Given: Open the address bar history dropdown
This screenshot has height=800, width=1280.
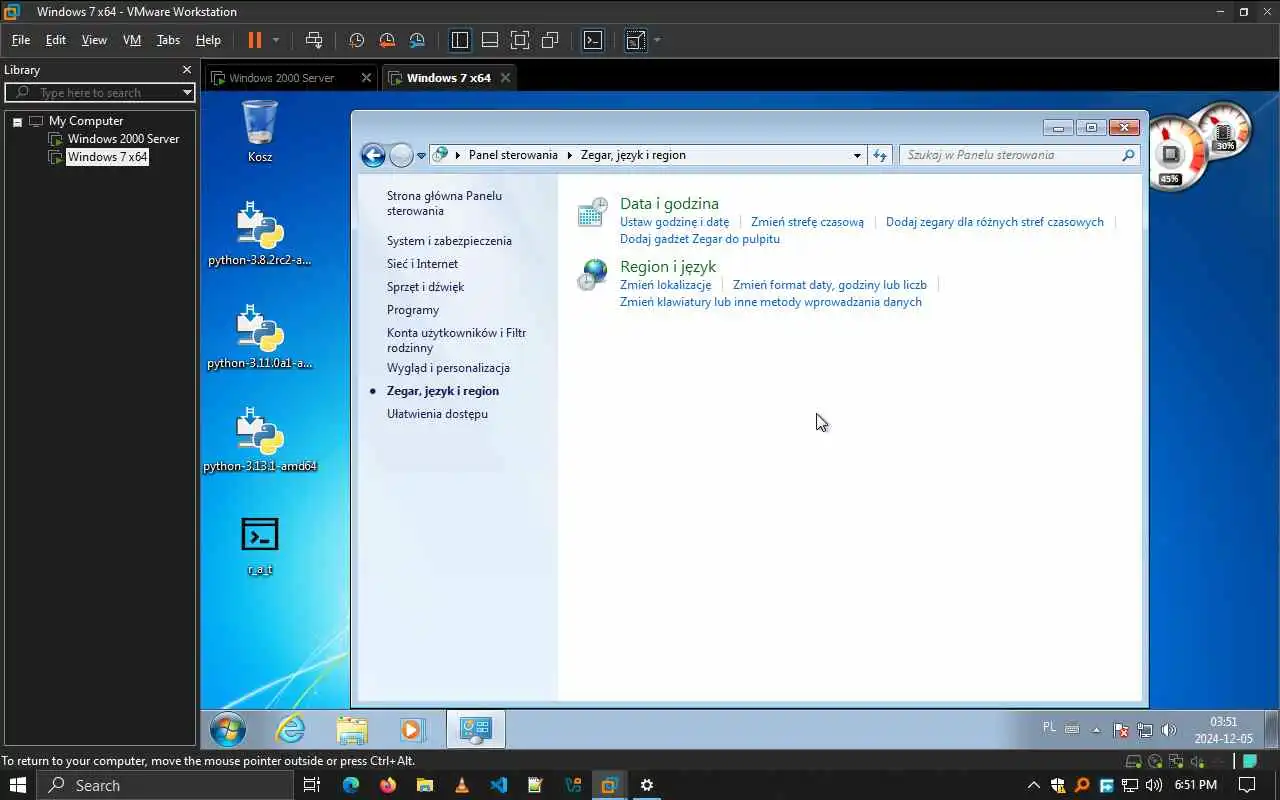Looking at the screenshot, I should (857, 155).
